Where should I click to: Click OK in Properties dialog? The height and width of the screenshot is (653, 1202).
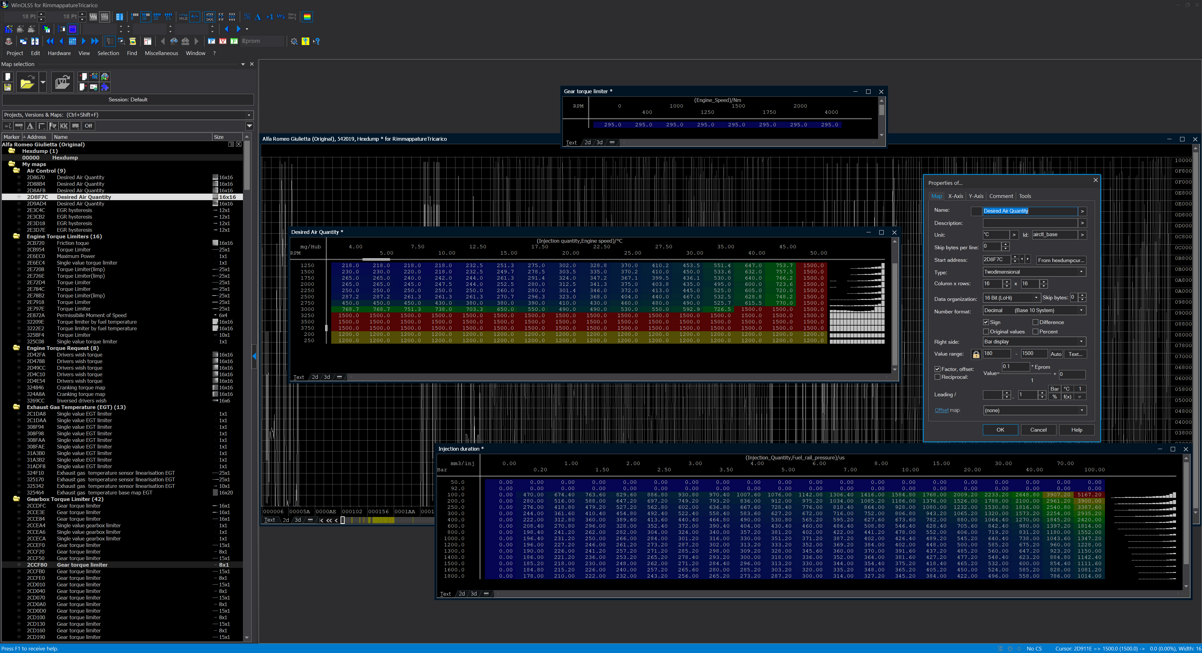tap(1000, 430)
